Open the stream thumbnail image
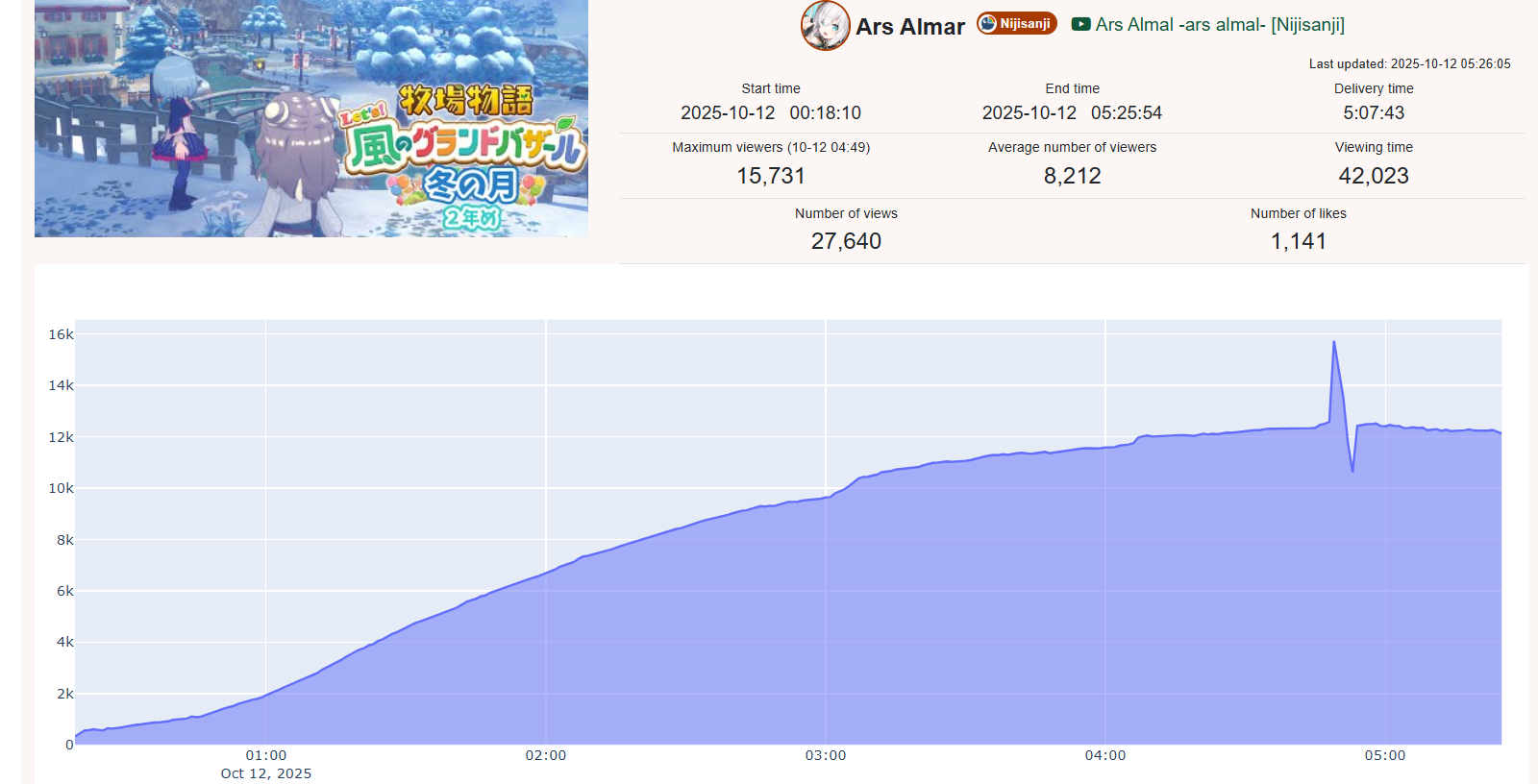1538x784 pixels. pyautogui.click(x=311, y=118)
